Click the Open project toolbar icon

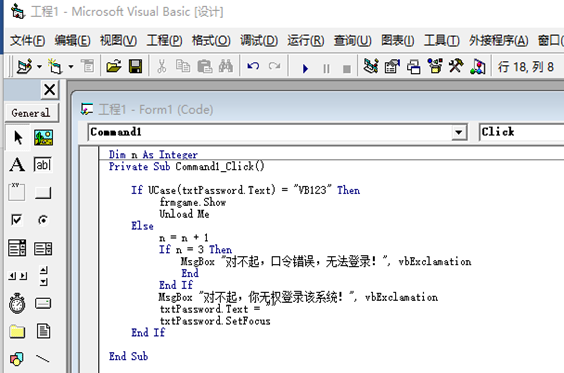click(114, 67)
